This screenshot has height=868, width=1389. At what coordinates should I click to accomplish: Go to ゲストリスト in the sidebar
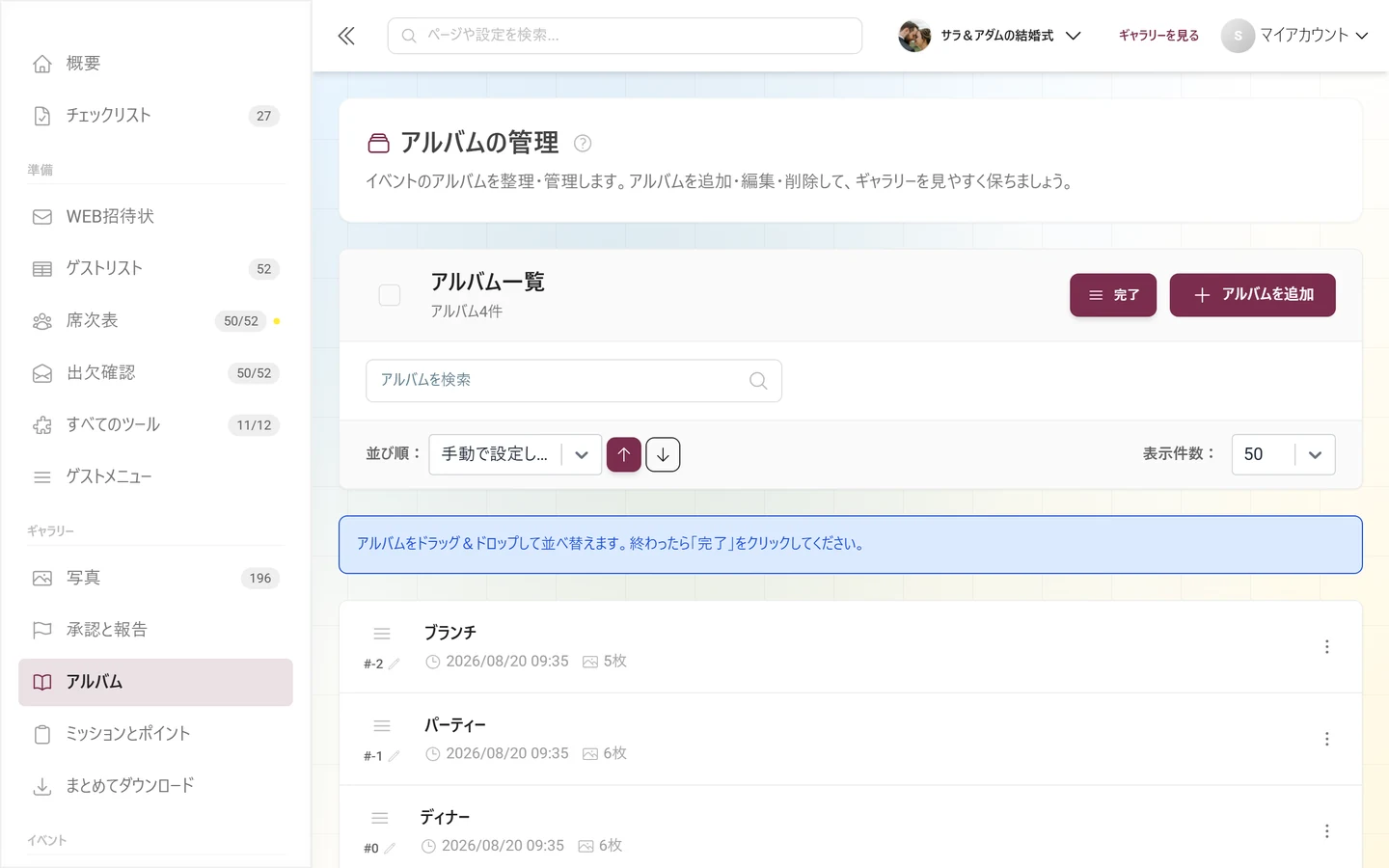(155, 269)
